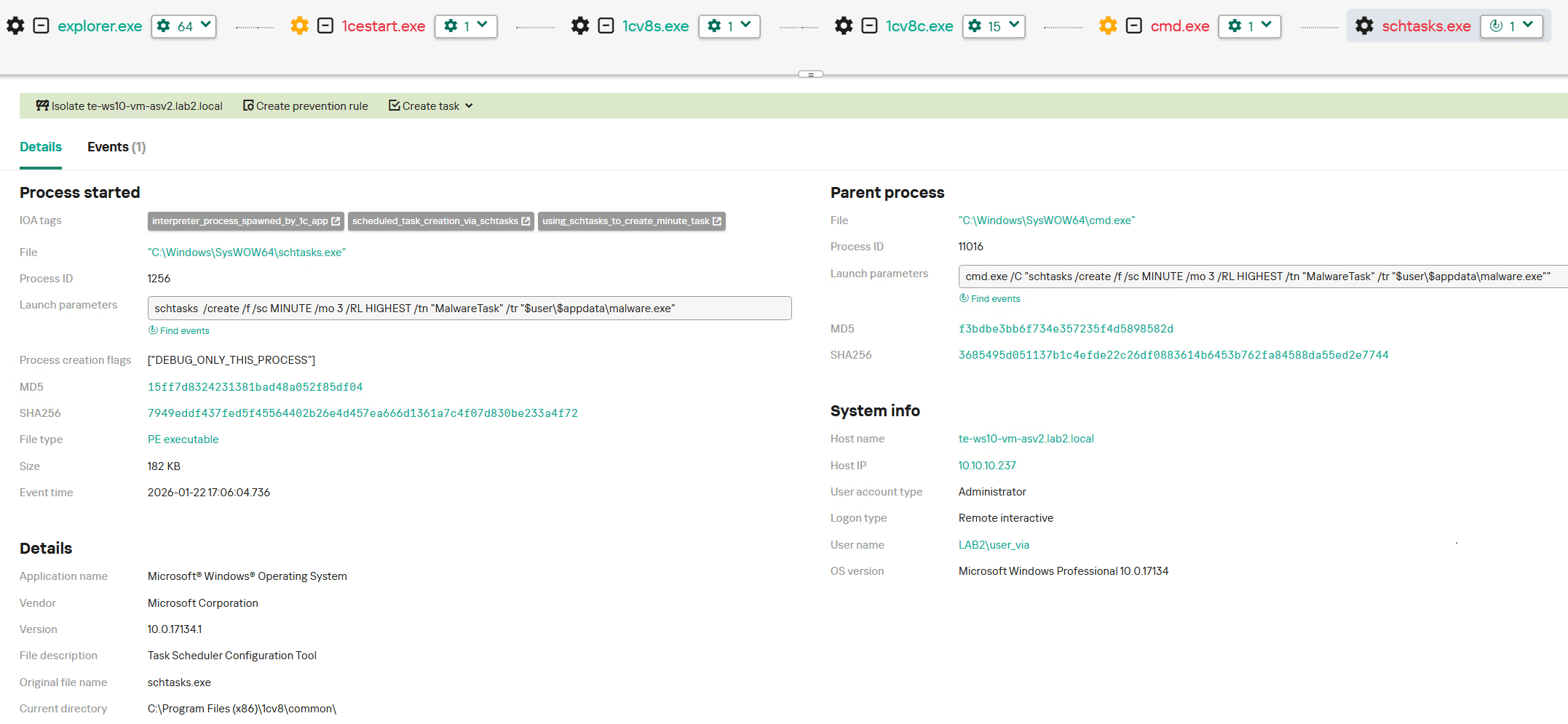Collapse the 1cv8c.exe process node

point(869,26)
